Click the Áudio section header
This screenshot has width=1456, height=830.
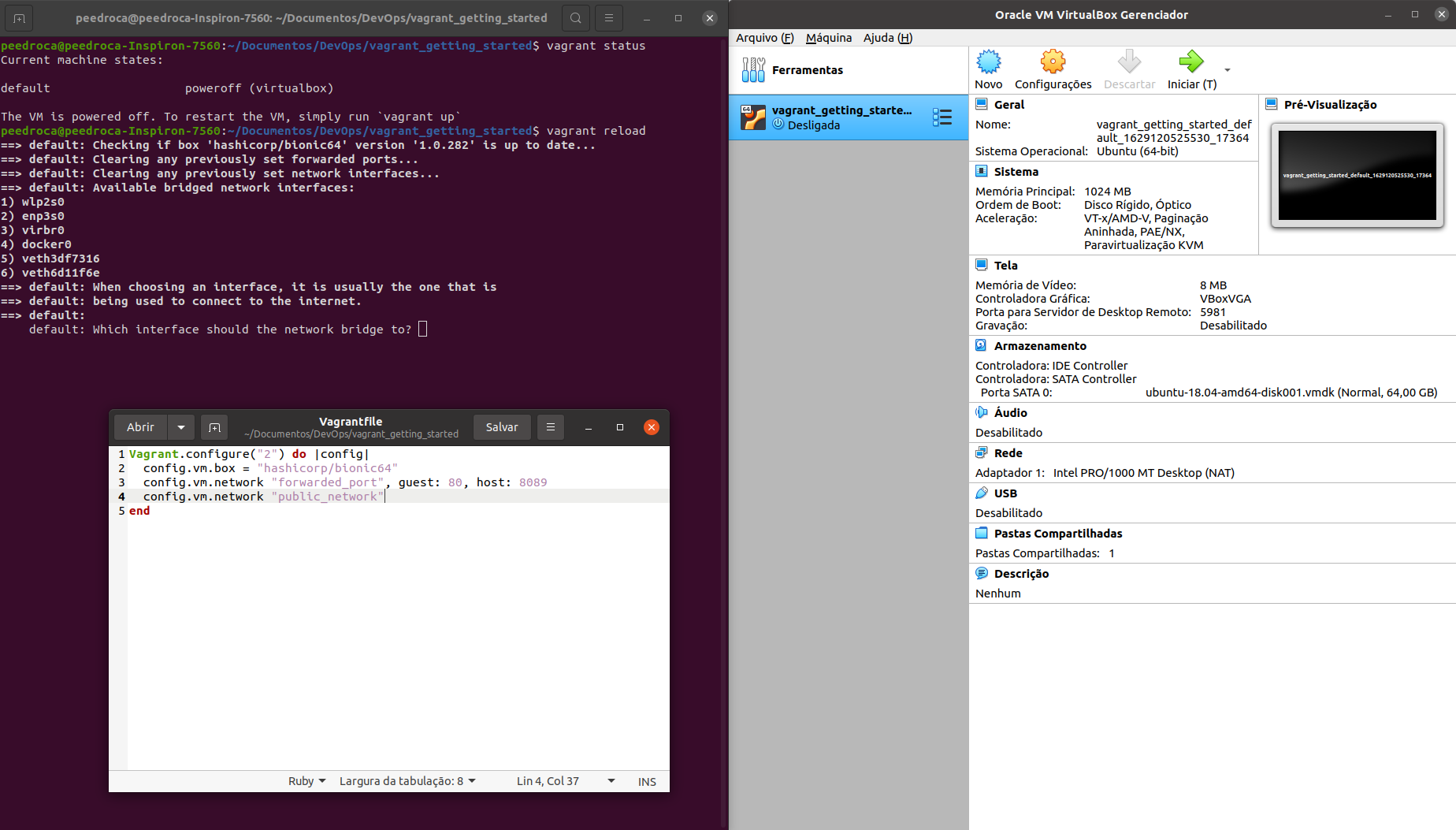coord(1010,413)
